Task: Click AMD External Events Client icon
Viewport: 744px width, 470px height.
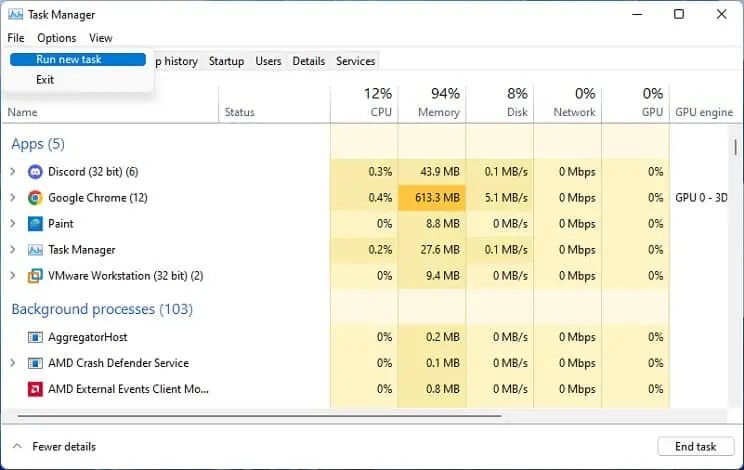Action: pos(35,389)
